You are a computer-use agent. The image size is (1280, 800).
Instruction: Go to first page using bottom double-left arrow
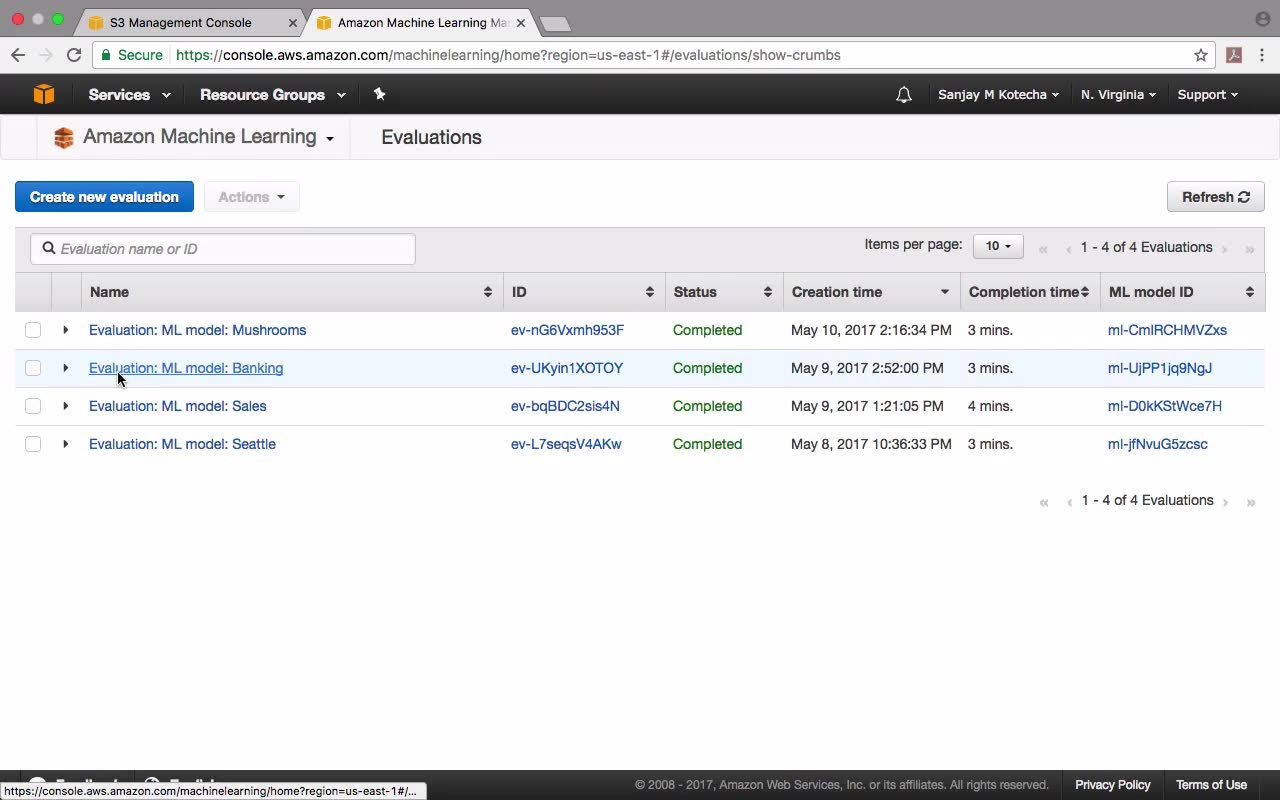point(1044,502)
